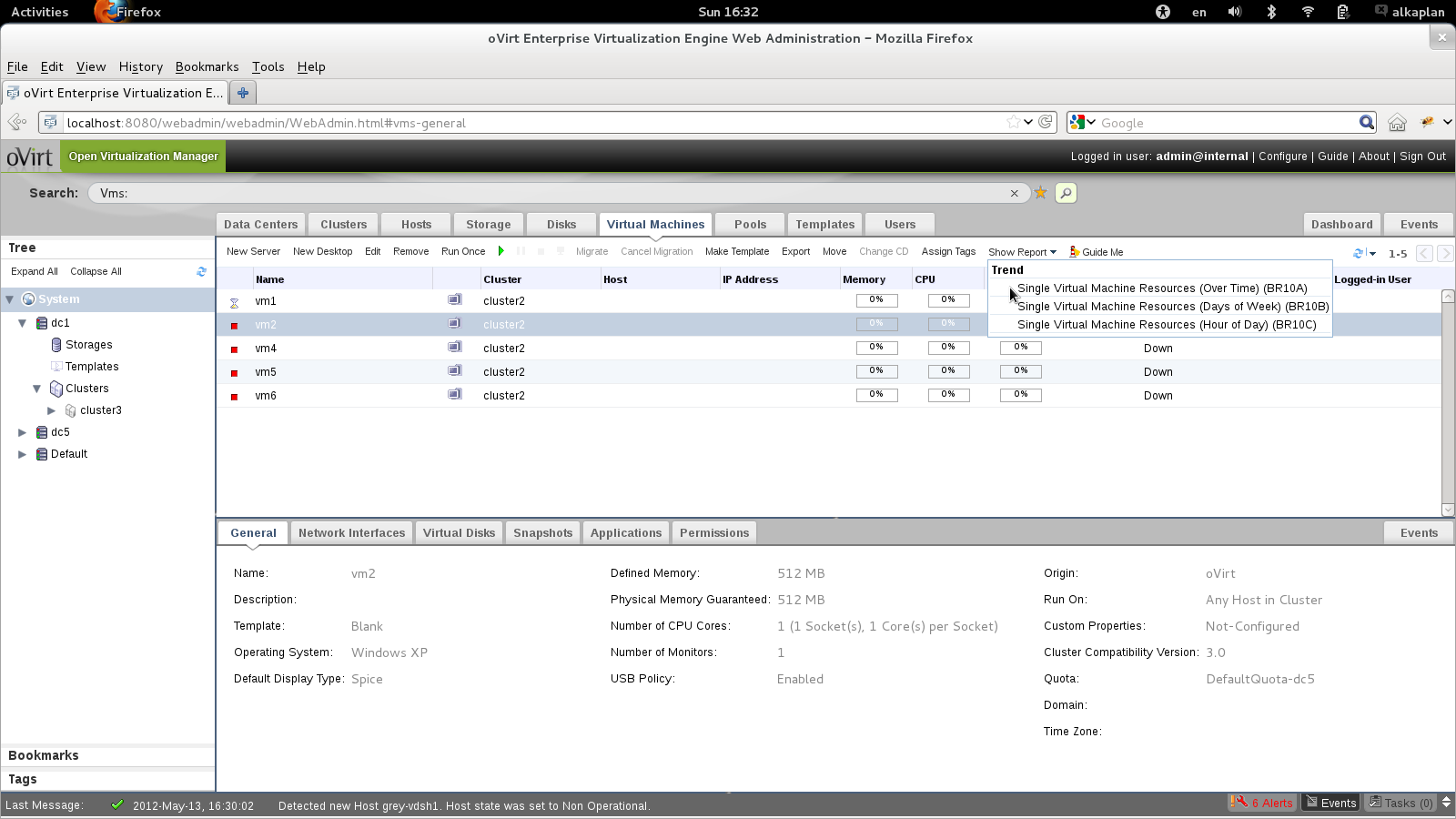This screenshot has width=1456, height=819.
Task: Click the Guide Me icon
Action: click(1075, 252)
